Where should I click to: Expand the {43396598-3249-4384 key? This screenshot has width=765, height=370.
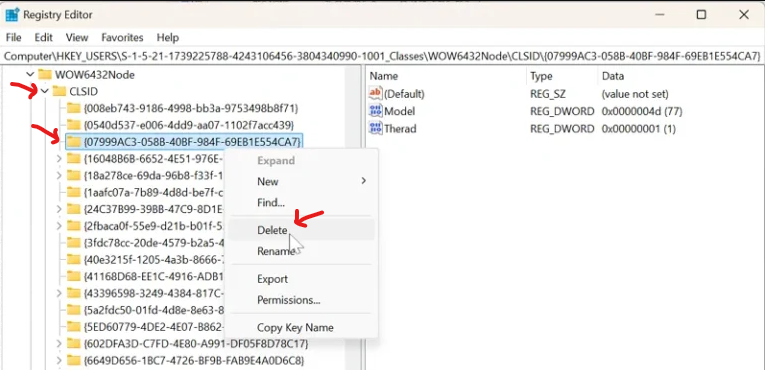coord(59,293)
